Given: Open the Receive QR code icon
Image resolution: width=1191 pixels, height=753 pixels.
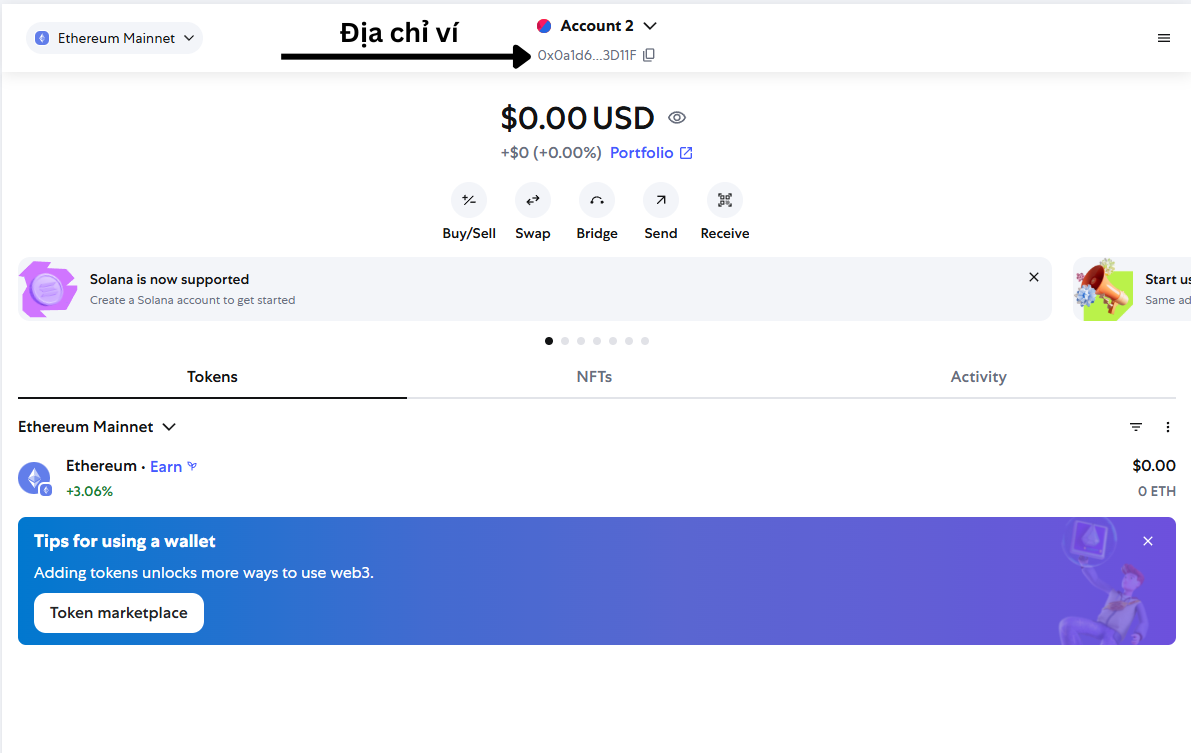Looking at the screenshot, I should (x=724, y=200).
